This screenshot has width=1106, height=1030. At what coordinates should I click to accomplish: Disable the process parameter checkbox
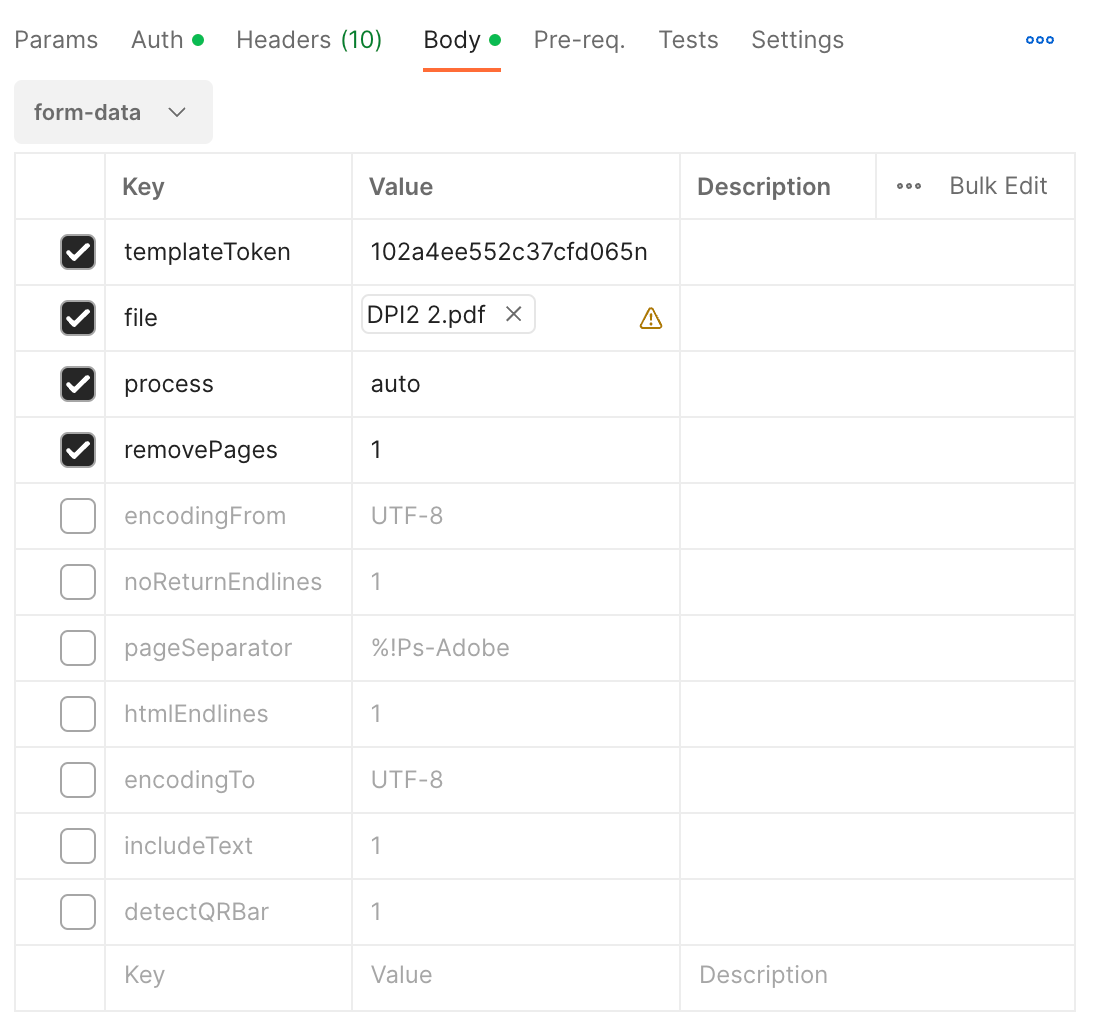pyautogui.click(x=78, y=384)
